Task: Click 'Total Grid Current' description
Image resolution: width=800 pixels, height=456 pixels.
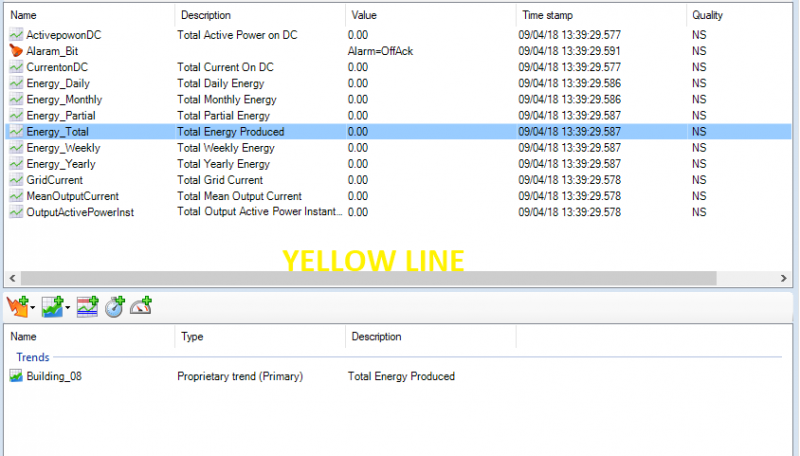Action: 220,180
